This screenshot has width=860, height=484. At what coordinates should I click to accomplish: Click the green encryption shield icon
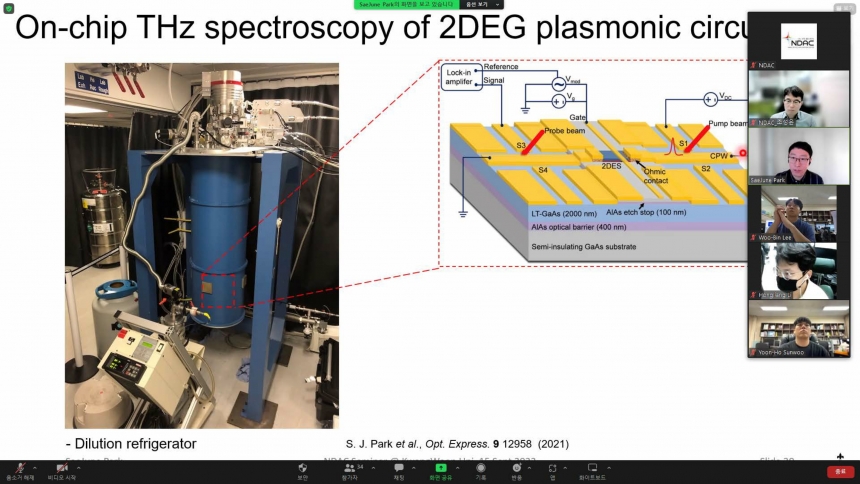(9, 9)
